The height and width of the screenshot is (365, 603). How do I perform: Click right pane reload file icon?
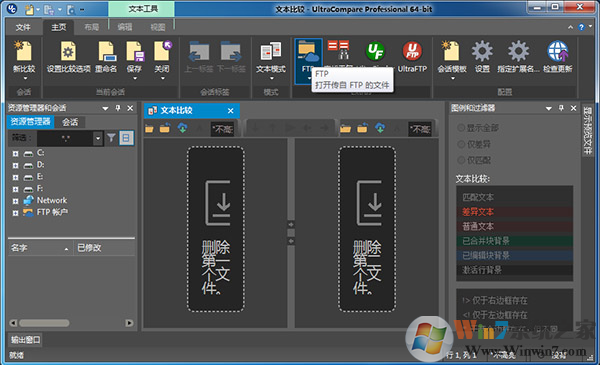(362, 128)
